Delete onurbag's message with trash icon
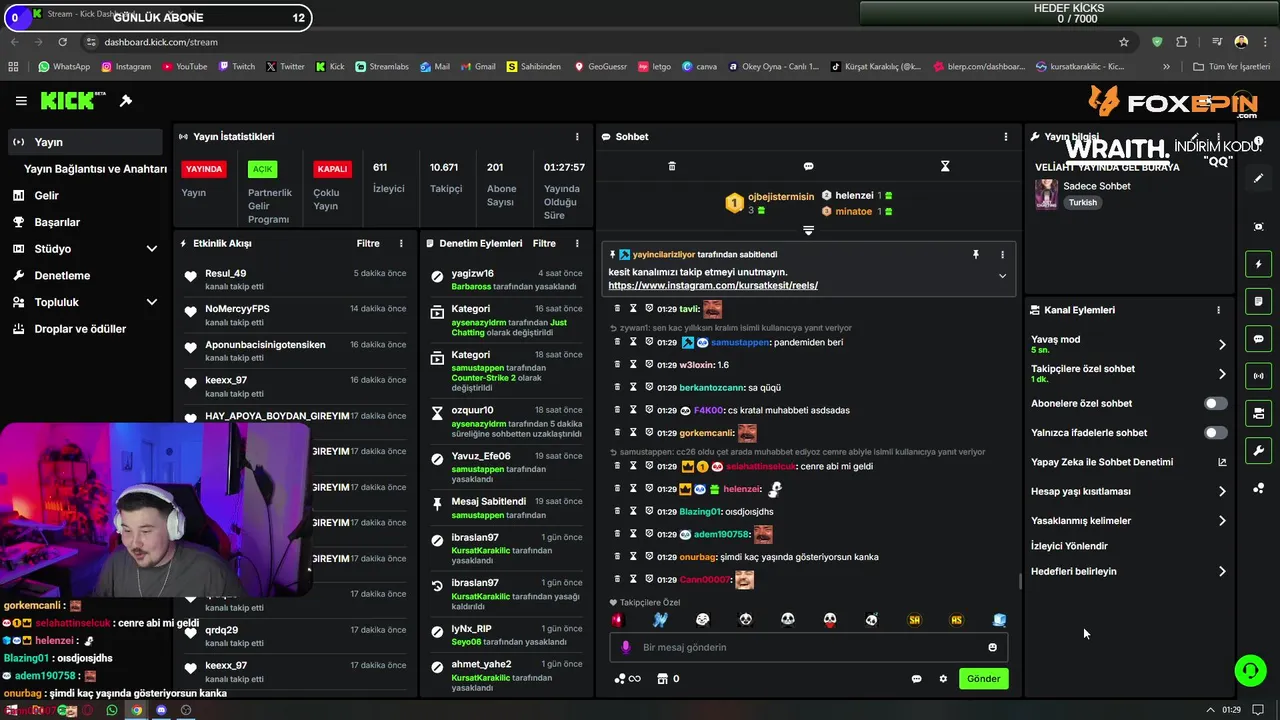1280x720 pixels. [617, 556]
